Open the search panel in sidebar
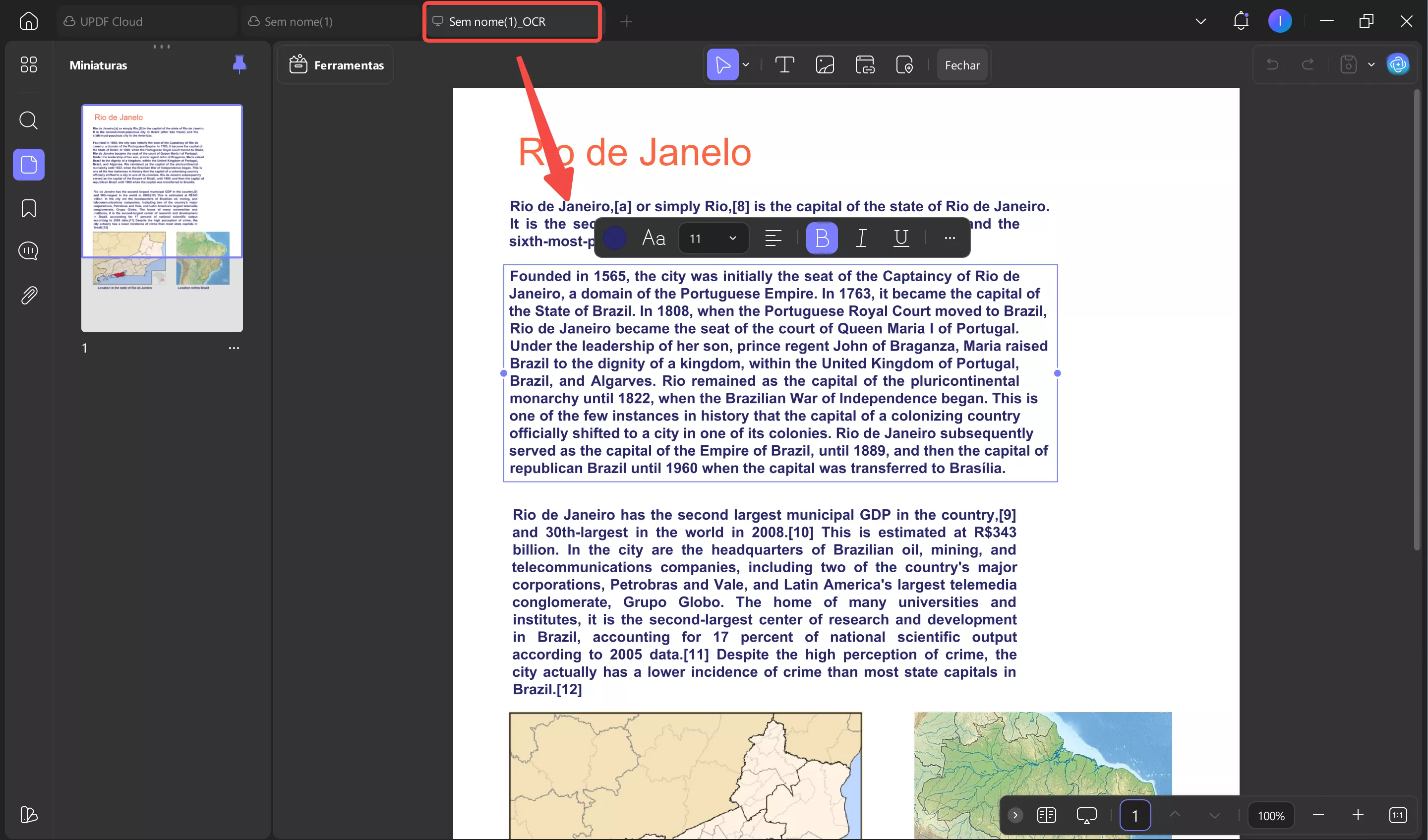The height and width of the screenshot is (840, 1428). click(28, 120)
